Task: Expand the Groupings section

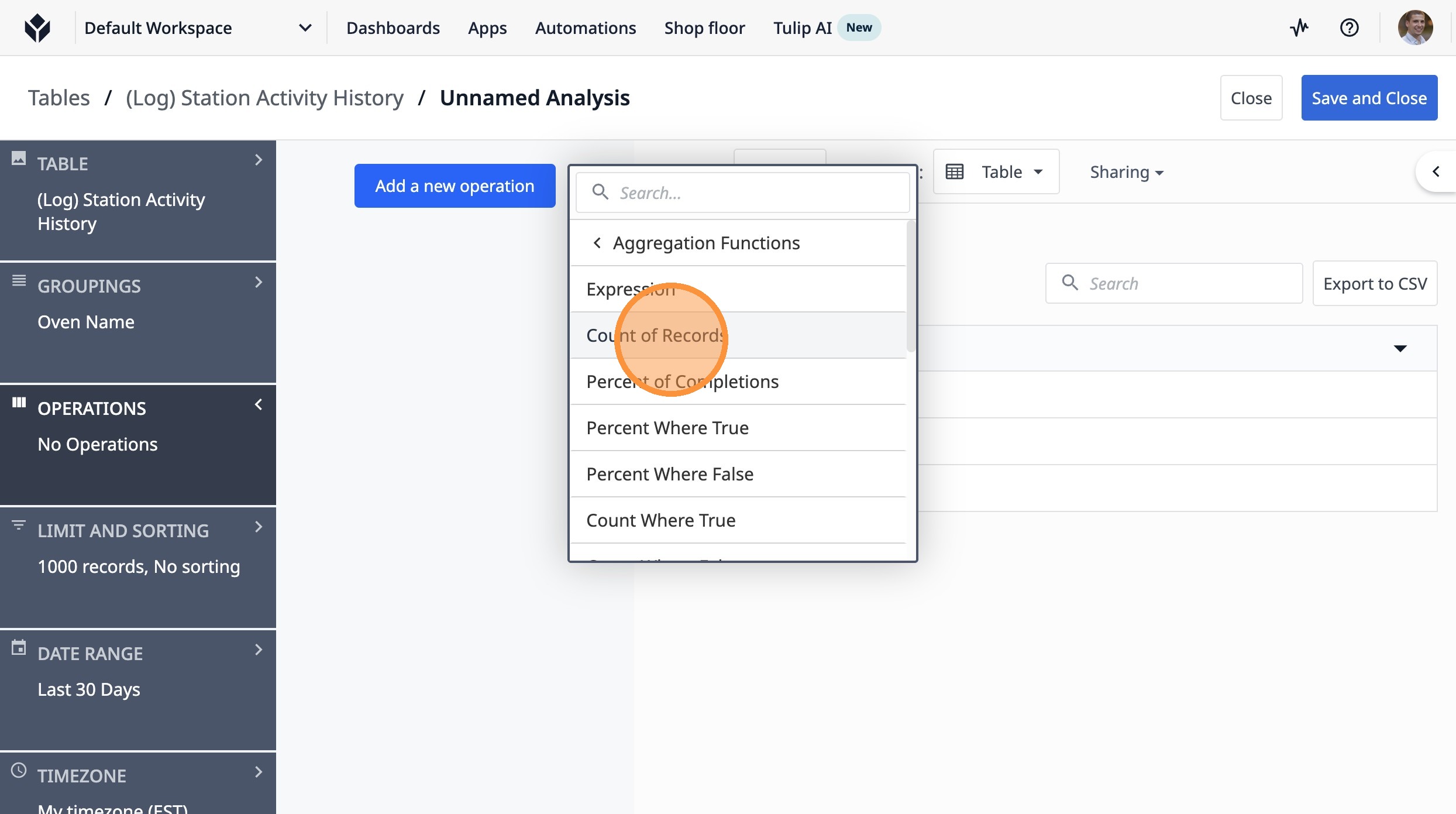Action: [259, 283]
